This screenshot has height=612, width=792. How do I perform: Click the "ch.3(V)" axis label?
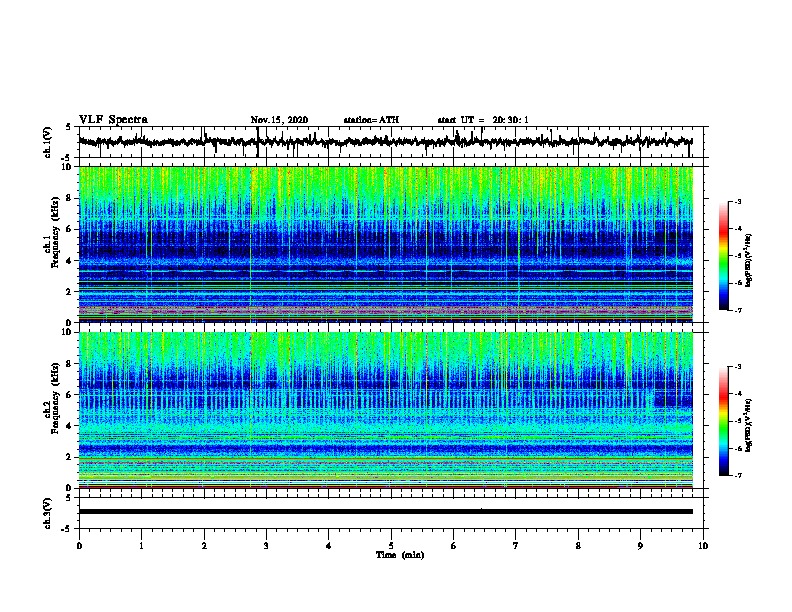pyautogui.click(x=47, y=513)
